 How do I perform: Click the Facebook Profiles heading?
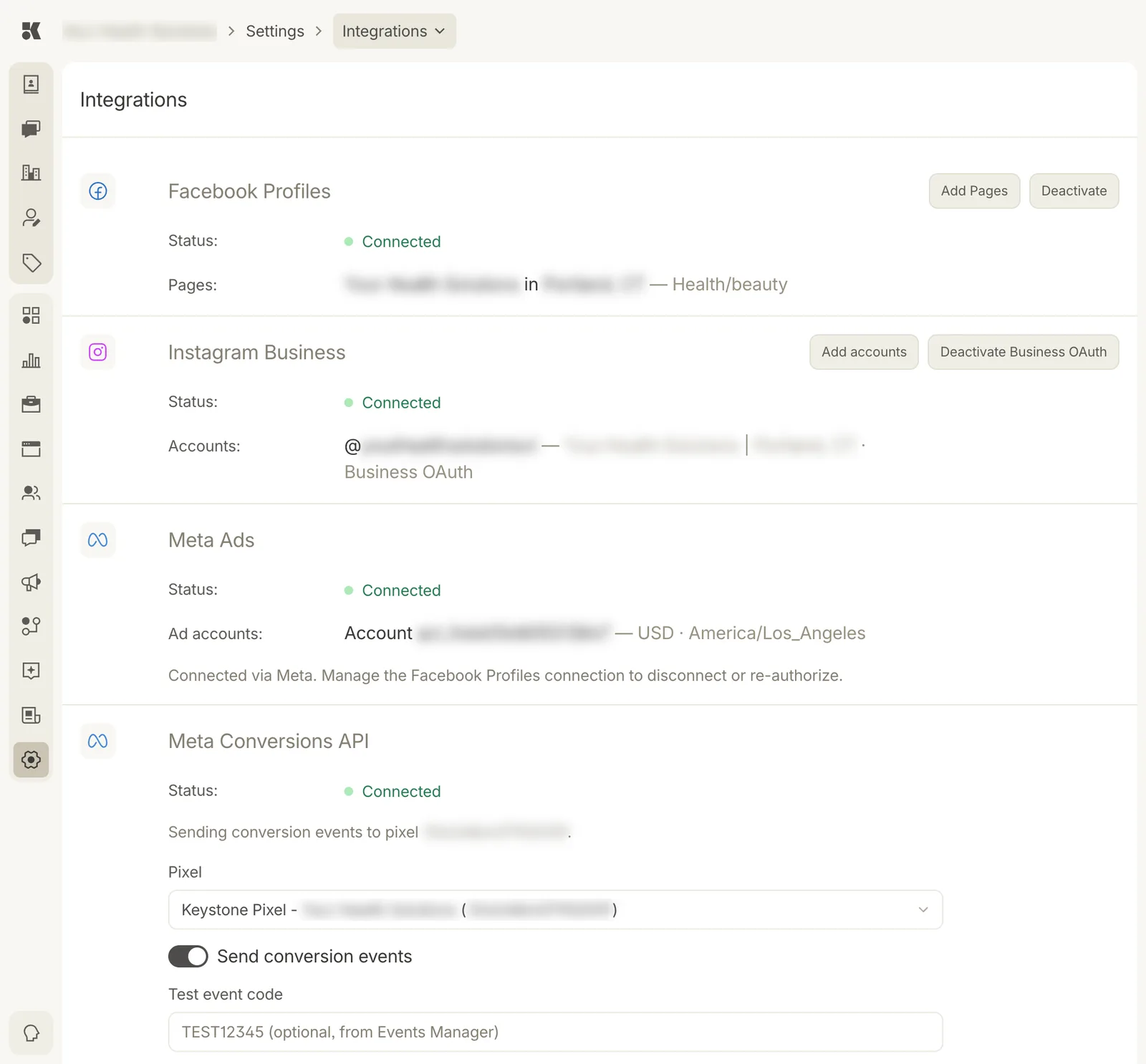pos(249,191)
